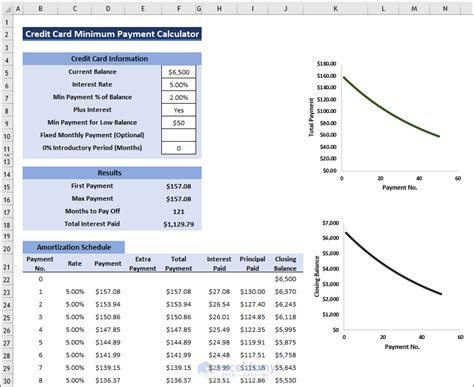Select the Introductory Period cell with 0

click(x=178, y=148)
